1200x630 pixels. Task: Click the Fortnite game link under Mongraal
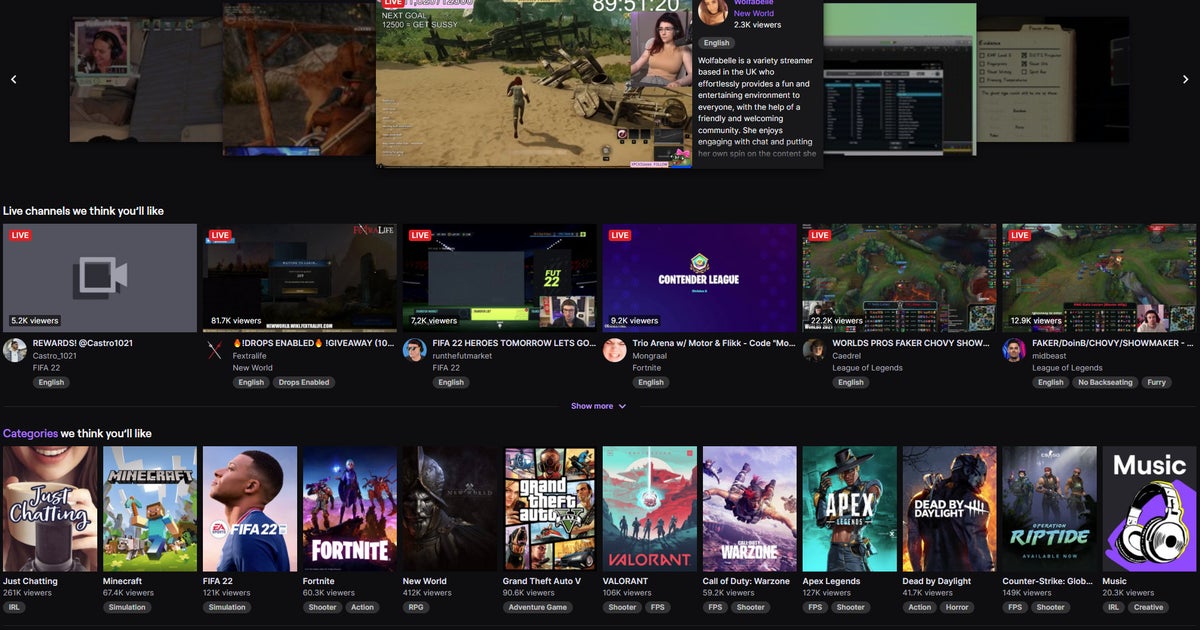646,368
